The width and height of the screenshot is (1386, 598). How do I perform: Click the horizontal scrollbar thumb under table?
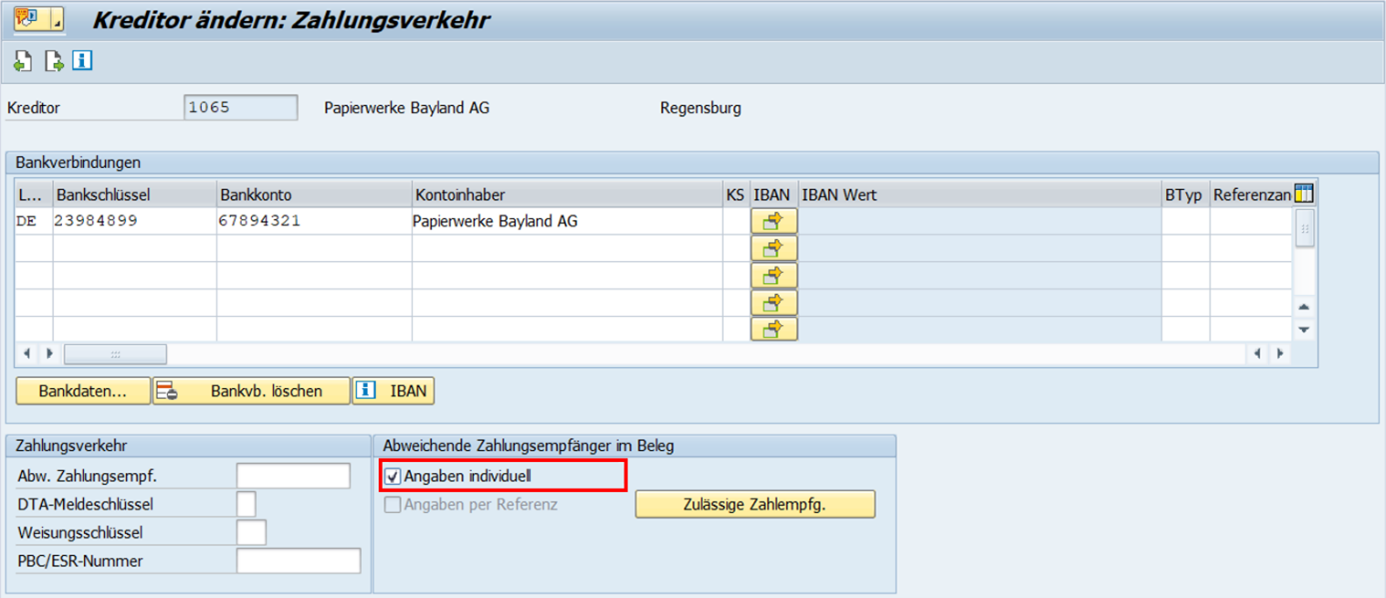(115, 354)
